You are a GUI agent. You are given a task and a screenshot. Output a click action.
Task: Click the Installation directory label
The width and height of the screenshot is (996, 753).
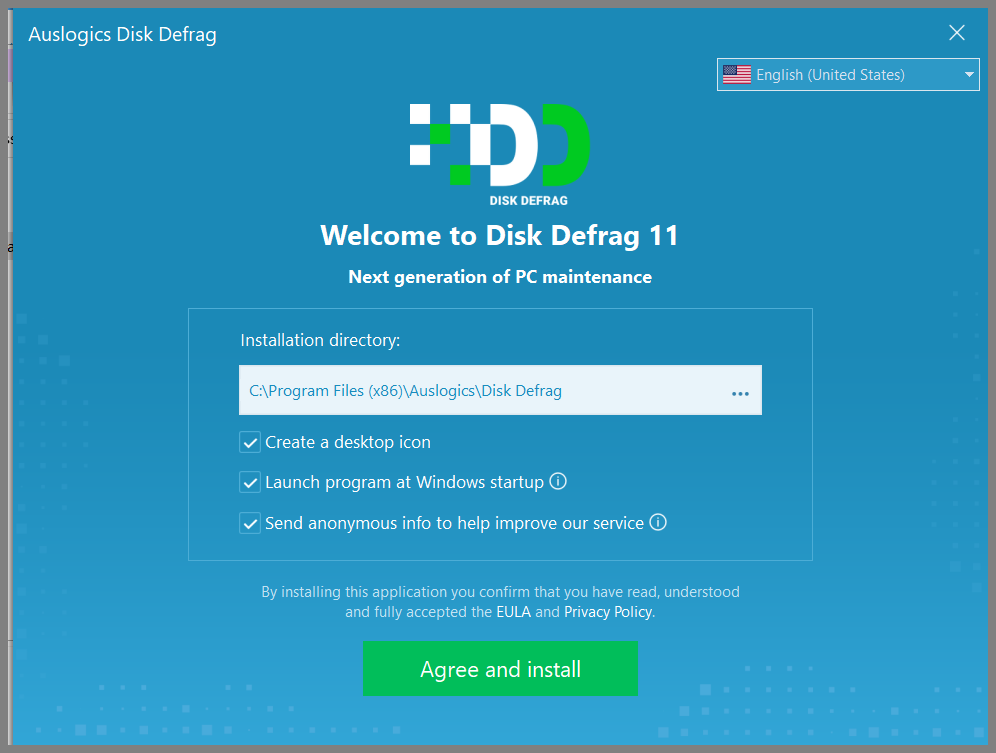[320, 340]
